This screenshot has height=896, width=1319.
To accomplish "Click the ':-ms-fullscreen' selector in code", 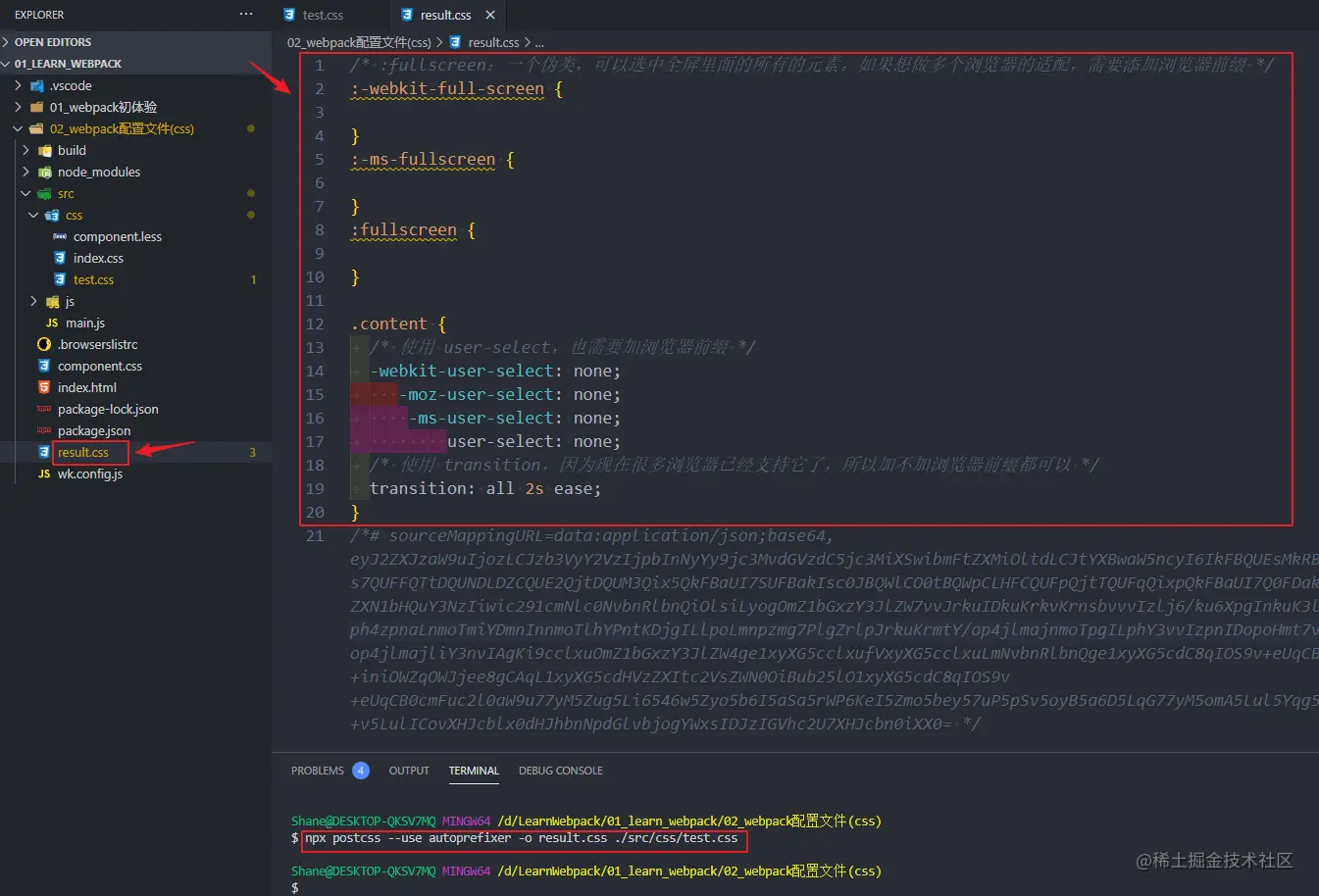I will [x=423, y=159].
